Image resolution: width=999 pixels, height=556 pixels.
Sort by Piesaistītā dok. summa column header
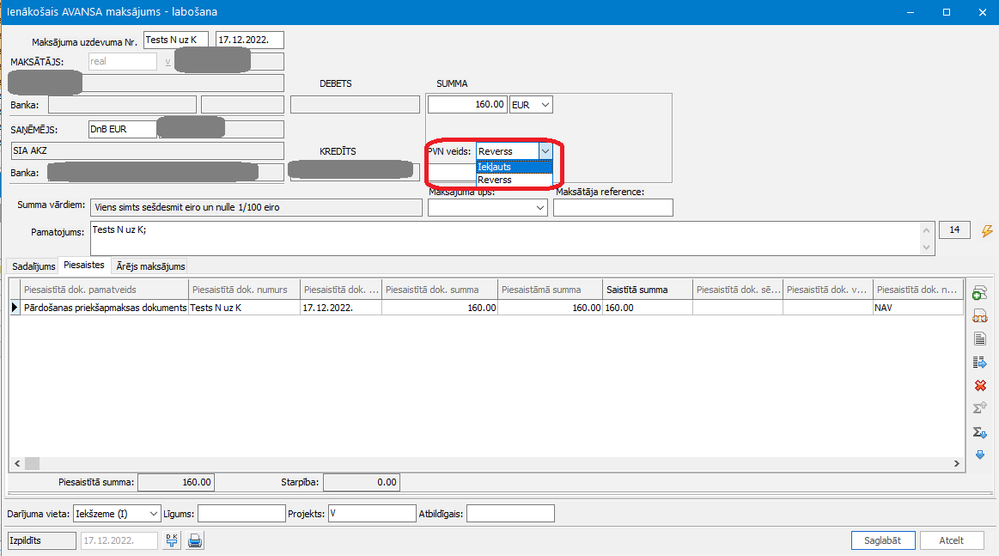440,289
